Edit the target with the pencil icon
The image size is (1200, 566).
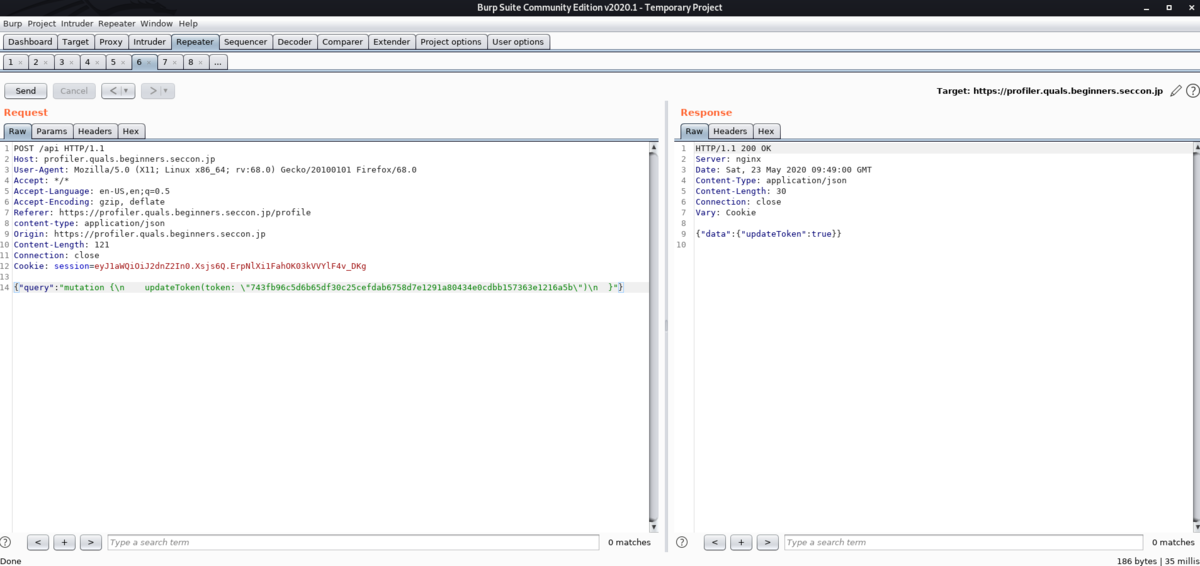1176,91
